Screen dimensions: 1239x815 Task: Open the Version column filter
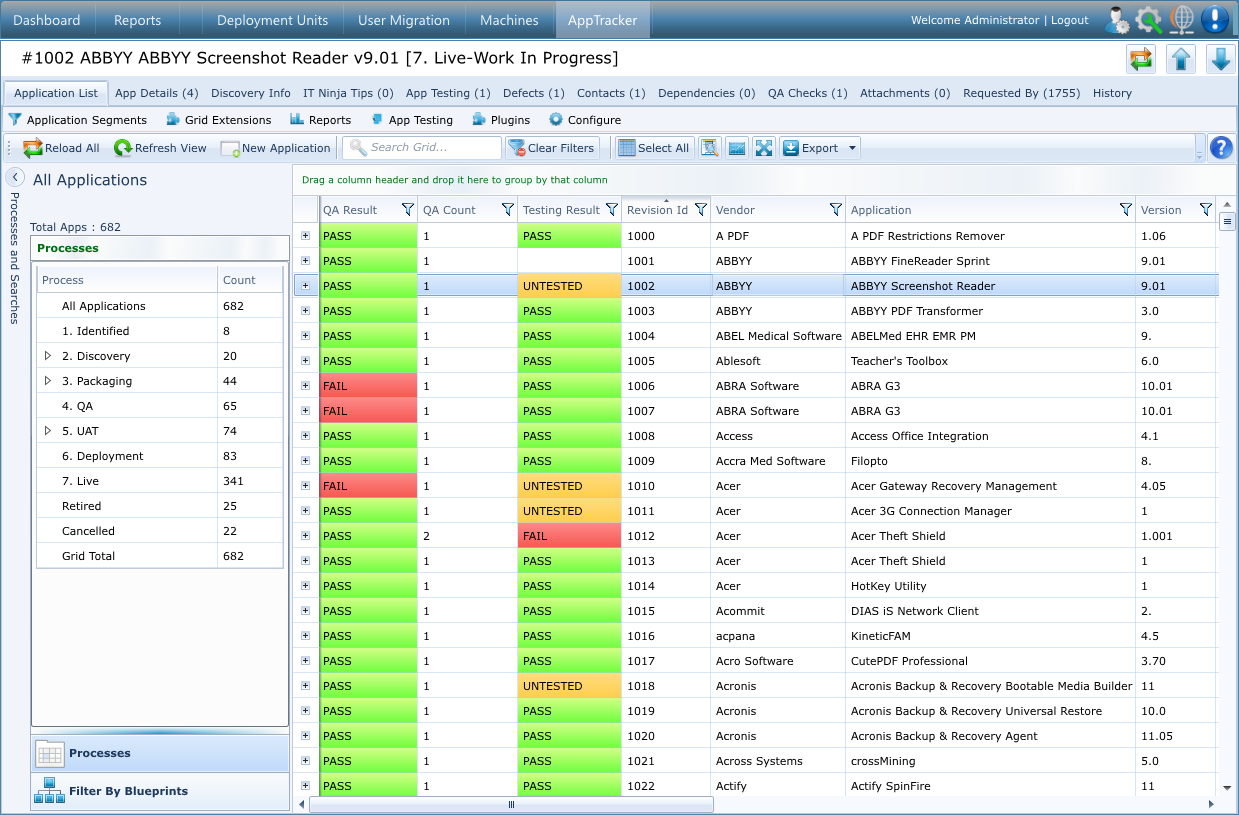(x=1205, y=210)
